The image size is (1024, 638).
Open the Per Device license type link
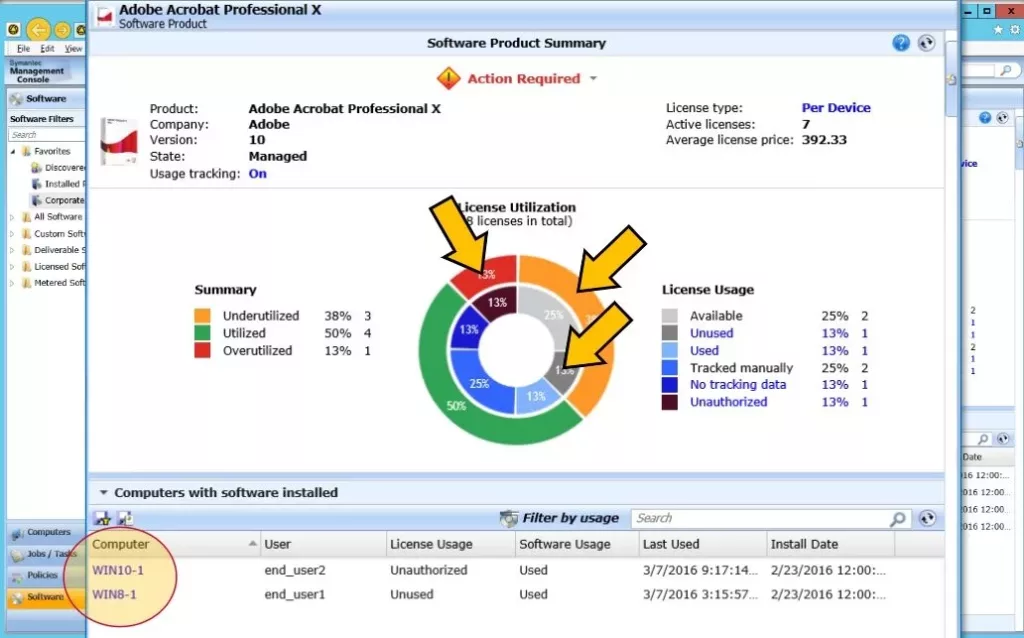click(x=836, y=108)
